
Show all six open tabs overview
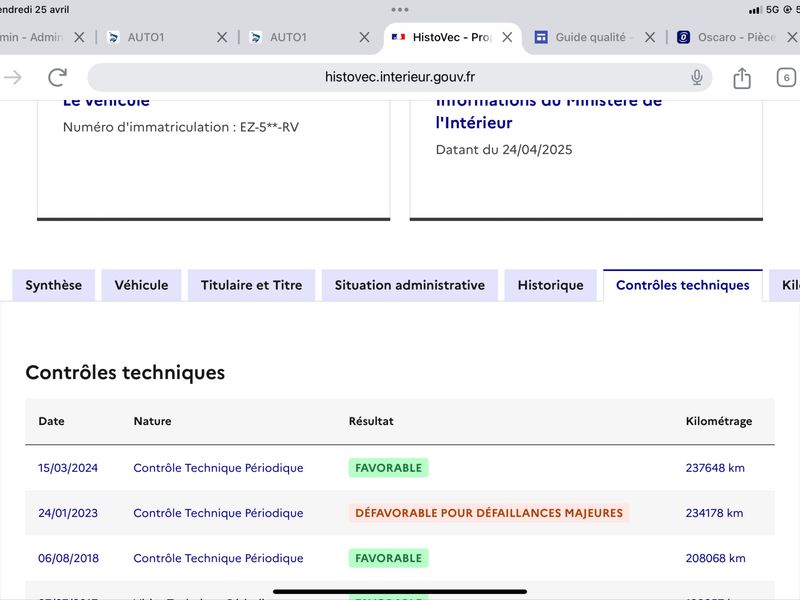coord(786,78)
